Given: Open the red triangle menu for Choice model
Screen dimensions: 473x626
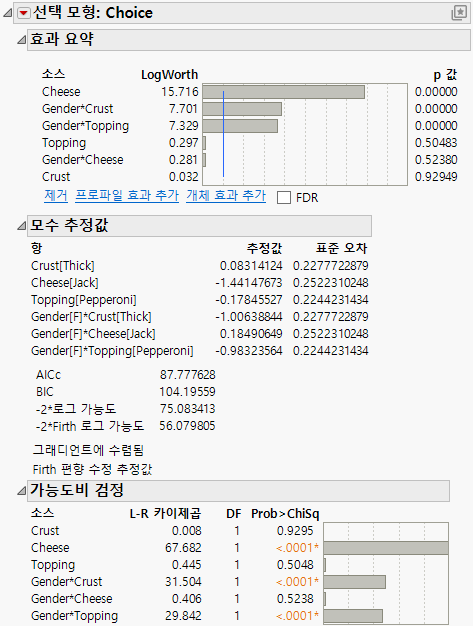Looking at the screenshot, I should [24, 13].
